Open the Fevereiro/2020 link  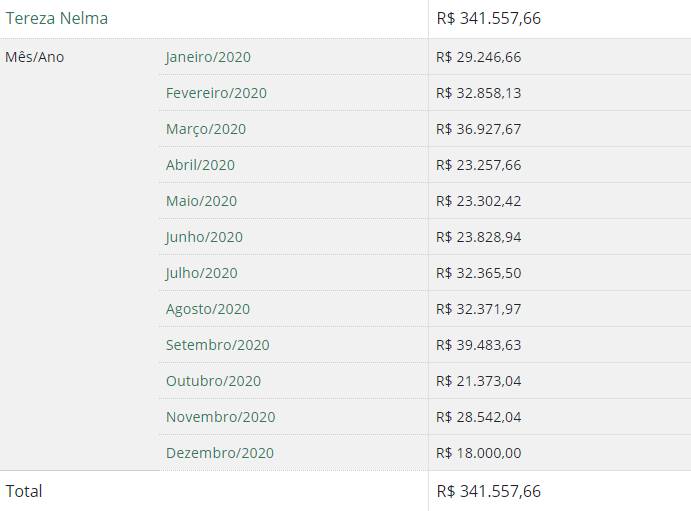(216, 93)
